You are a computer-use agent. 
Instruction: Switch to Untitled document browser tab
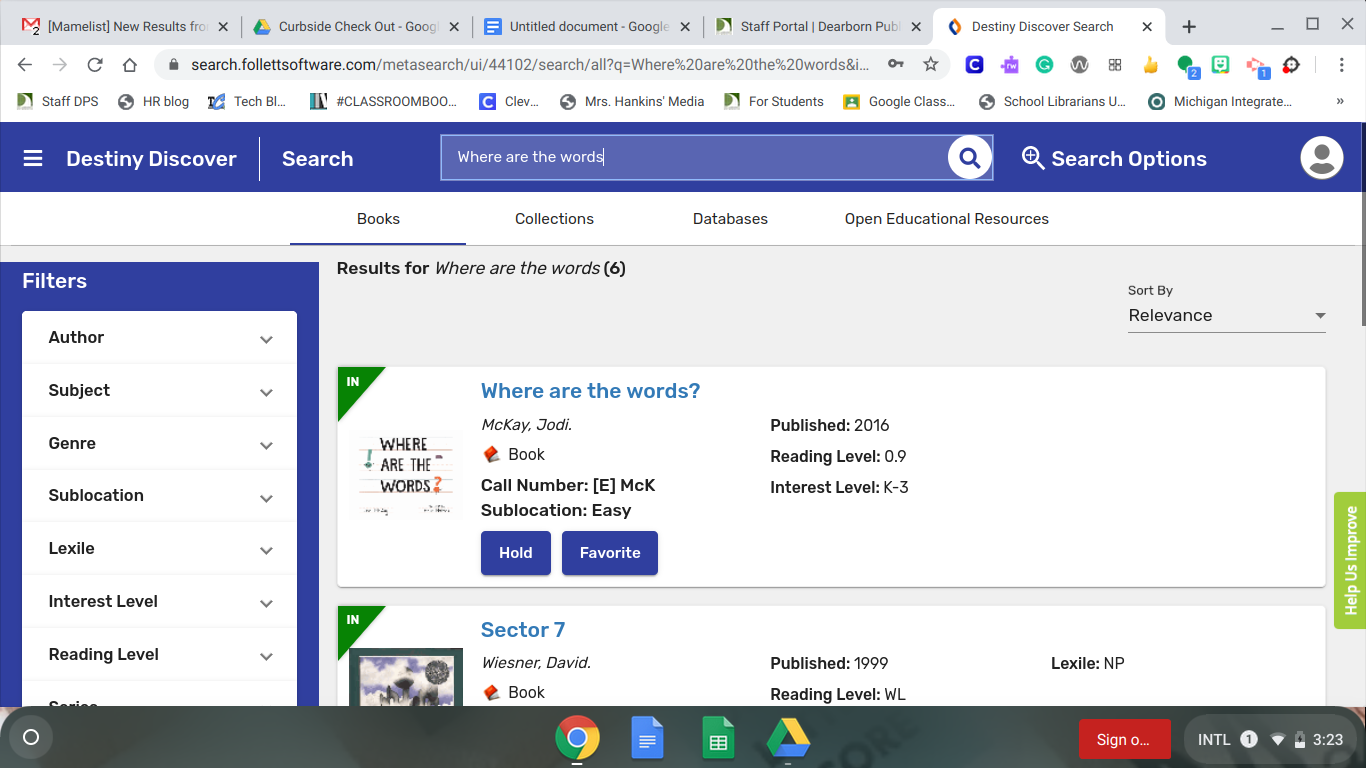pyautogui.click(x=587, y=27)
